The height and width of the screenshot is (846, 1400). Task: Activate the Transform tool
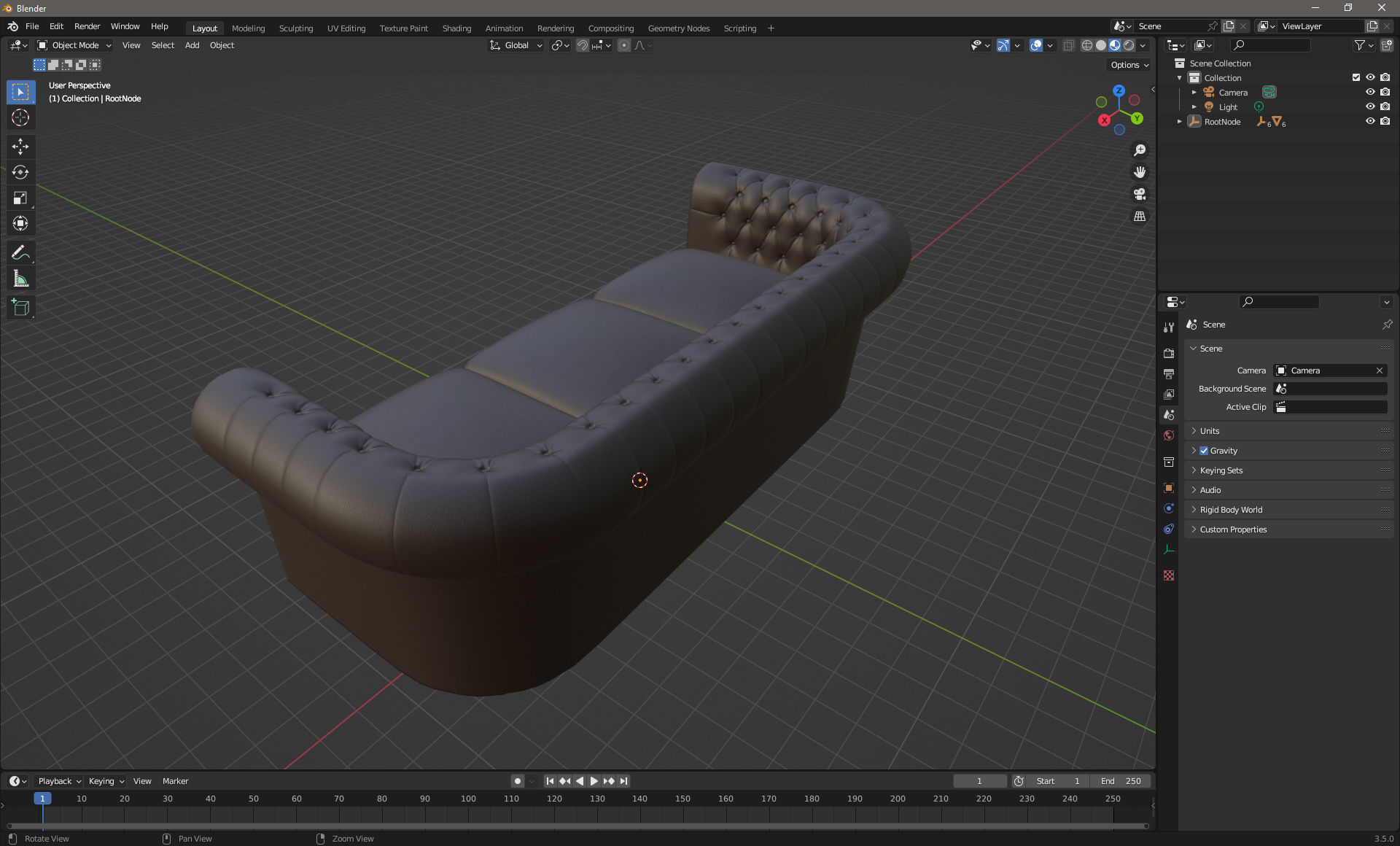(x=20, y=223)
